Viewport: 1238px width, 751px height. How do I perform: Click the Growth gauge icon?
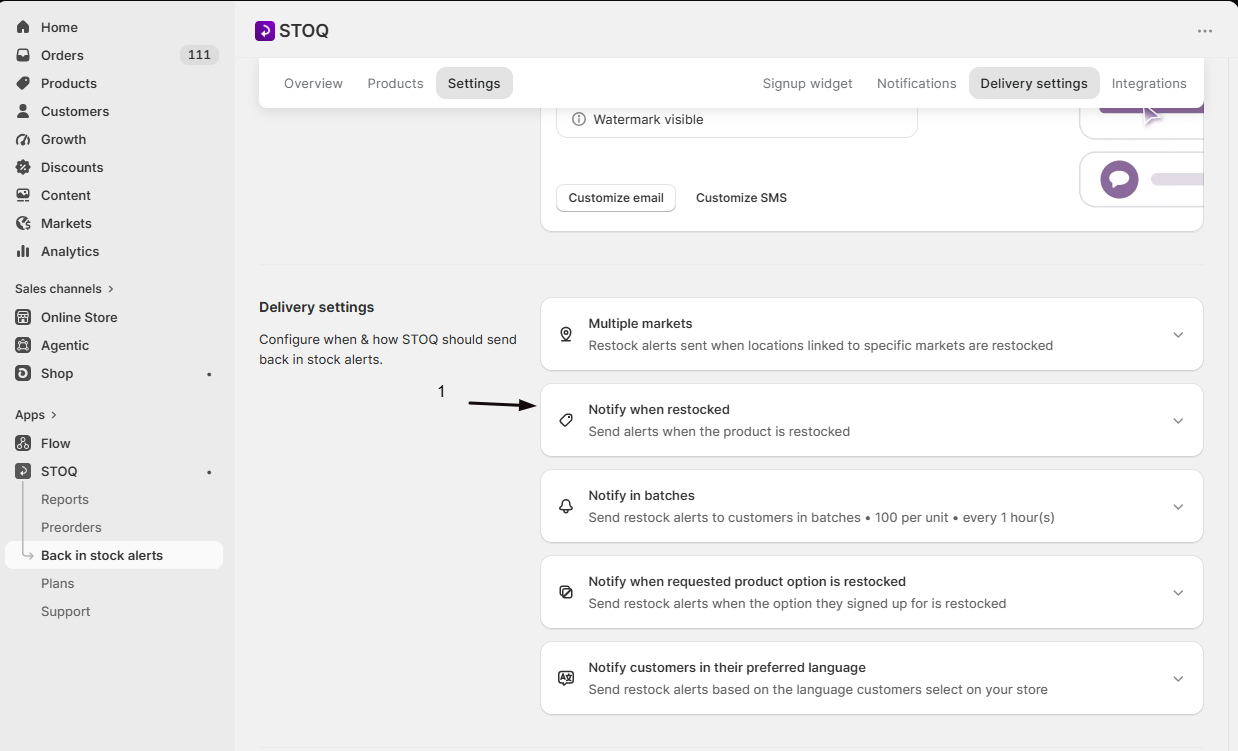click(23, 139)
